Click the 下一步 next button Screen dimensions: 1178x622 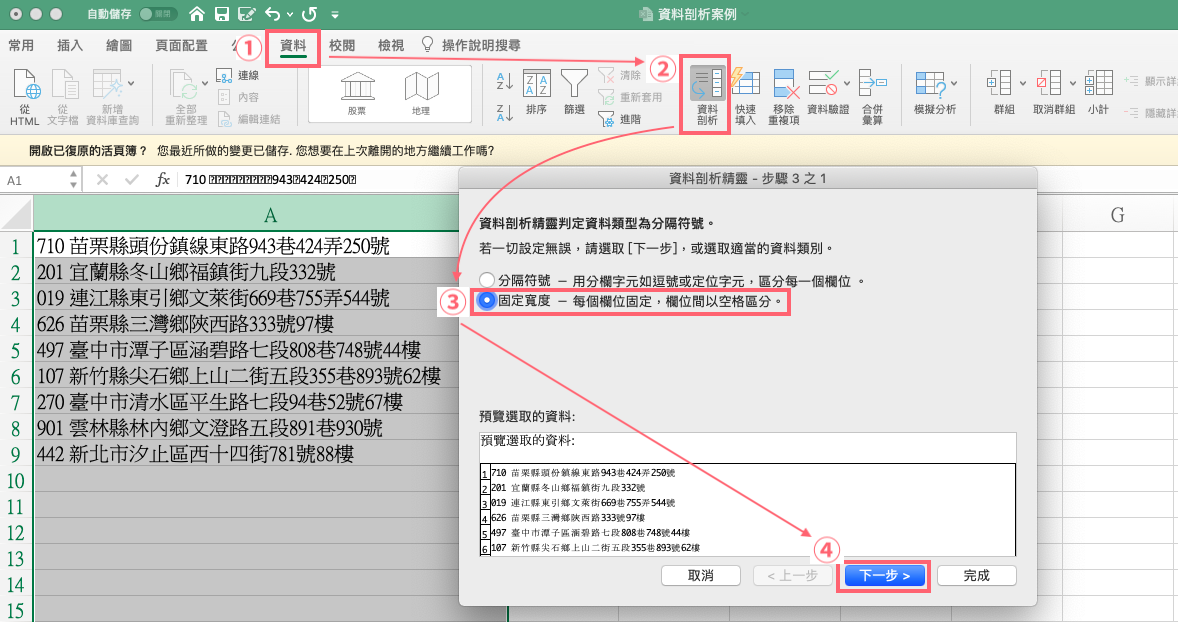point(883,576)
